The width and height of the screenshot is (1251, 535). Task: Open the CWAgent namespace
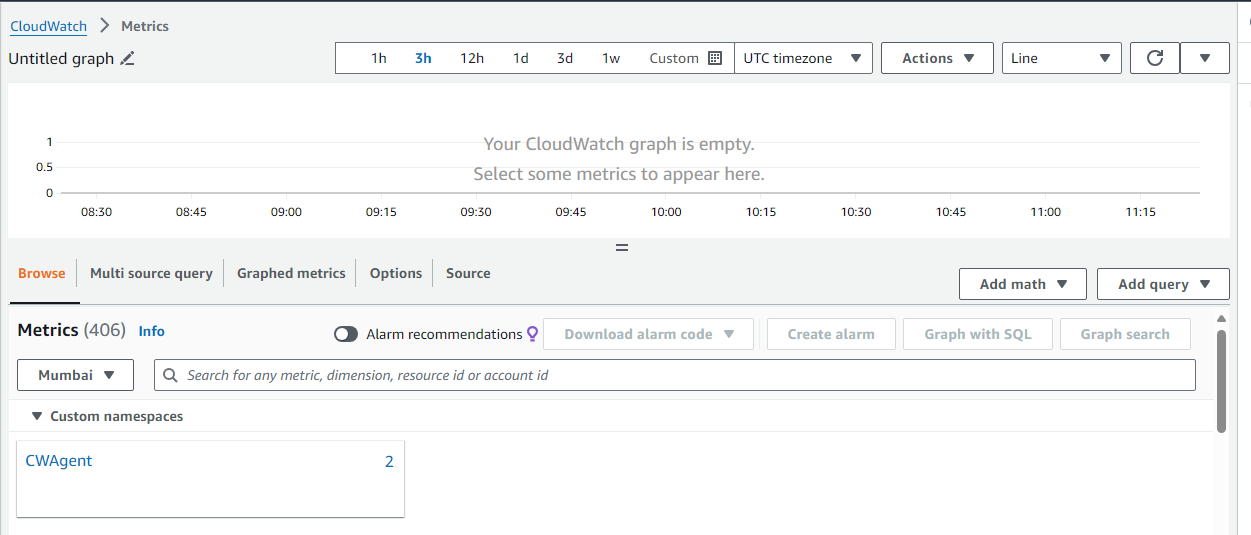pos(59,461)
